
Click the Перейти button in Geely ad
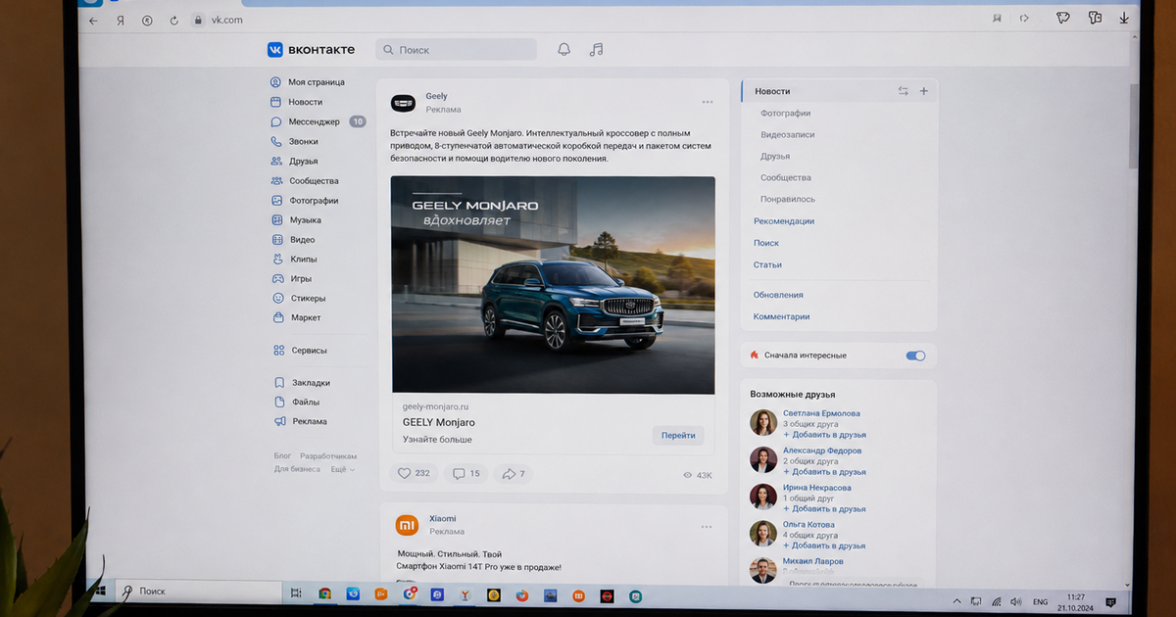678,435
